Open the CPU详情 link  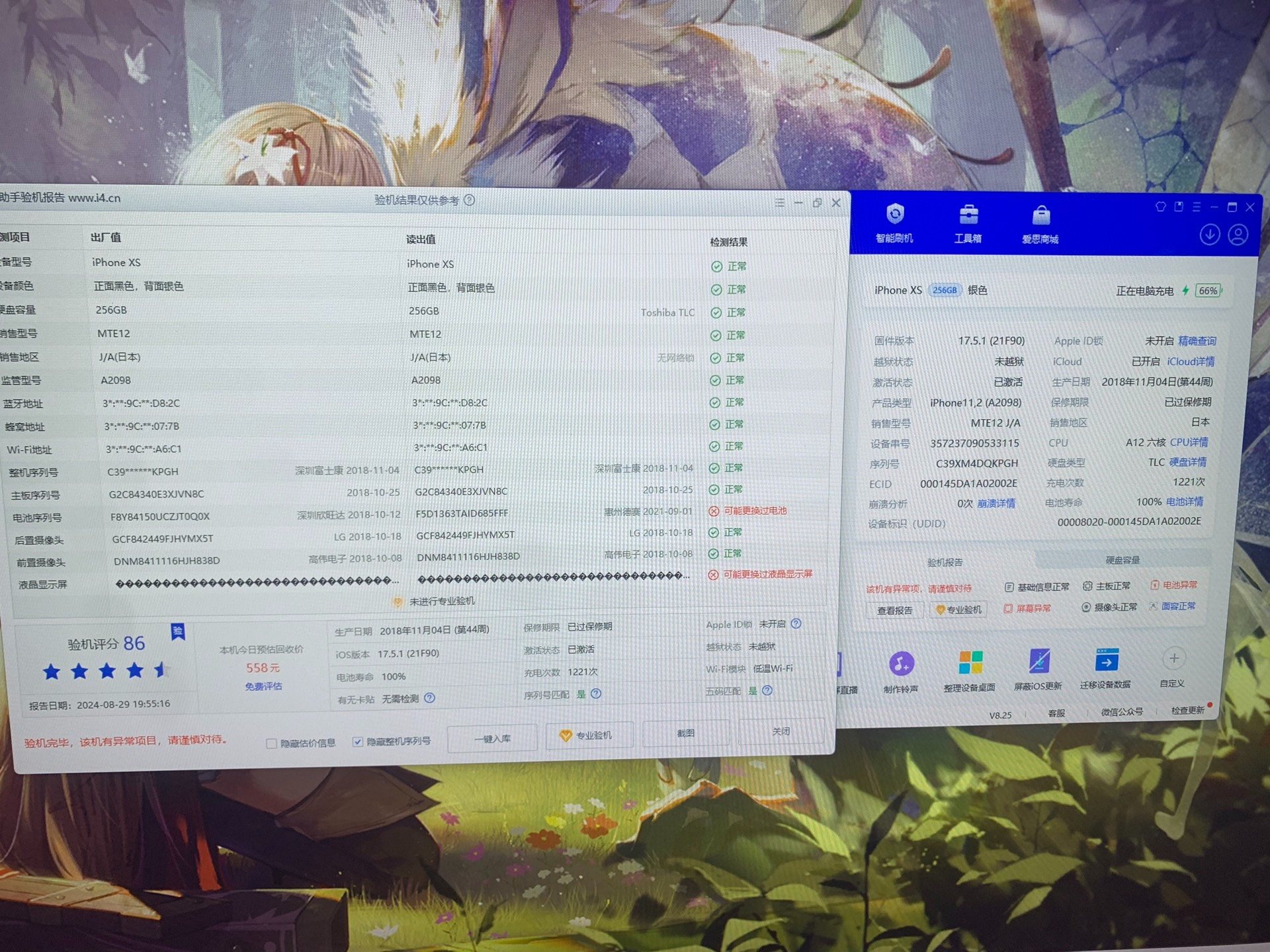[1189, 442]
